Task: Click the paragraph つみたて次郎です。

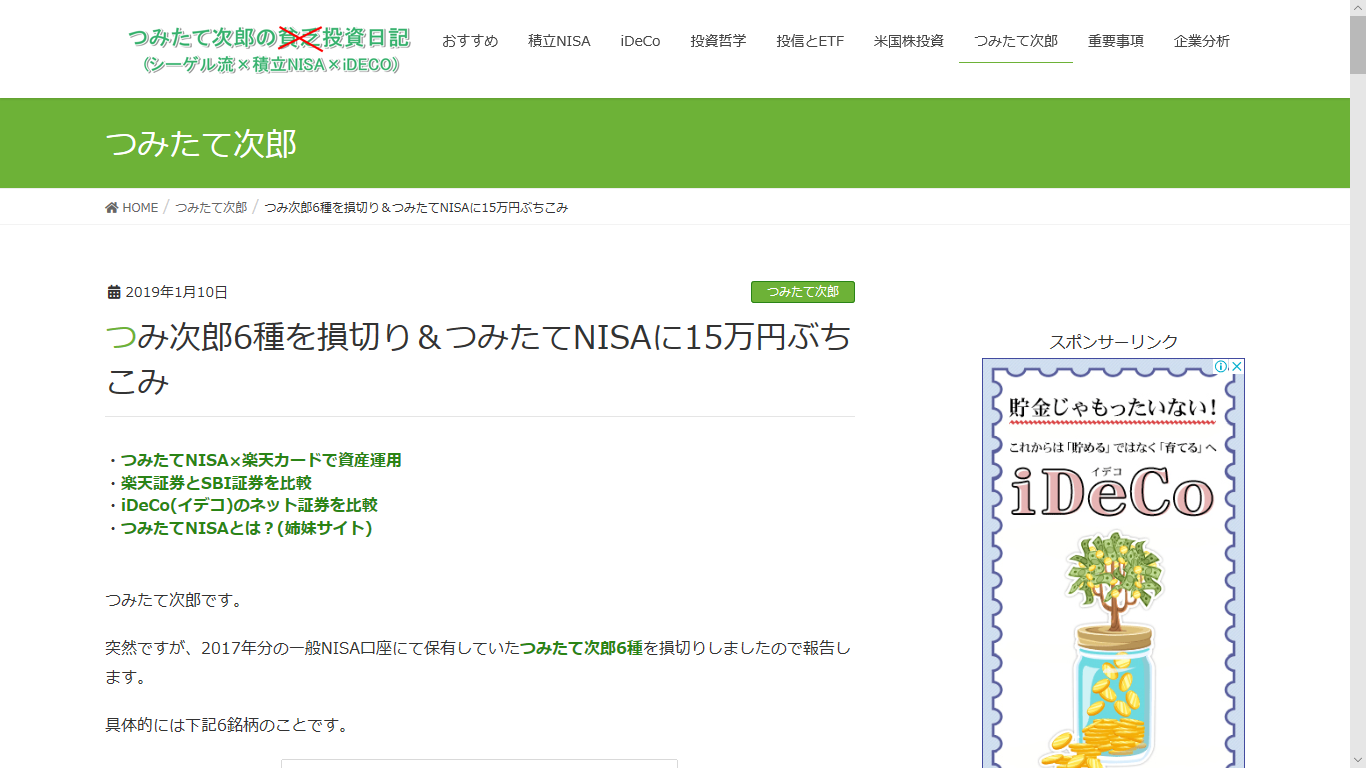Action: click(x=174, y=600)
